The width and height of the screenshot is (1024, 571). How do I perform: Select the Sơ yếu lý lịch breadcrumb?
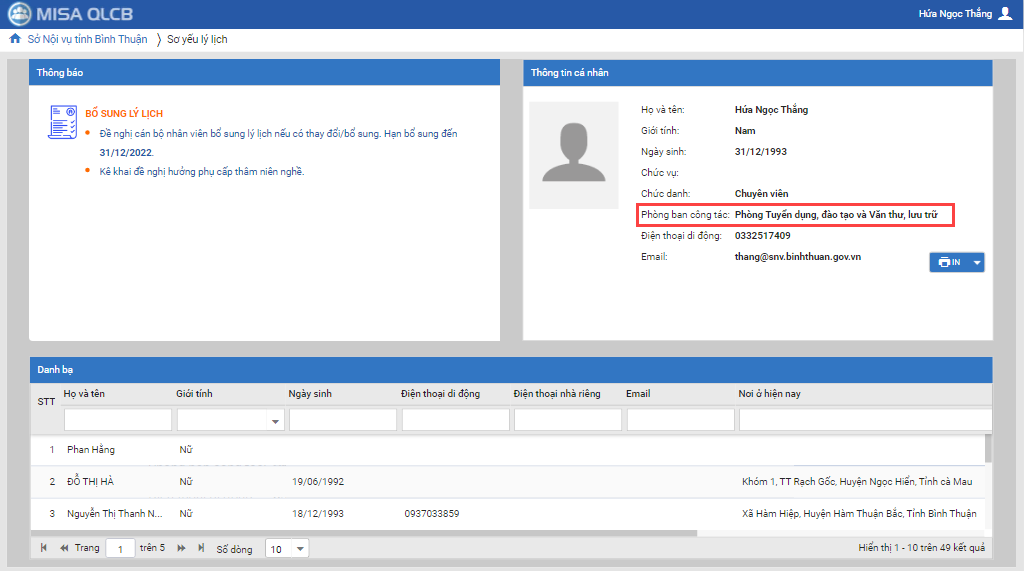[197, 39]
